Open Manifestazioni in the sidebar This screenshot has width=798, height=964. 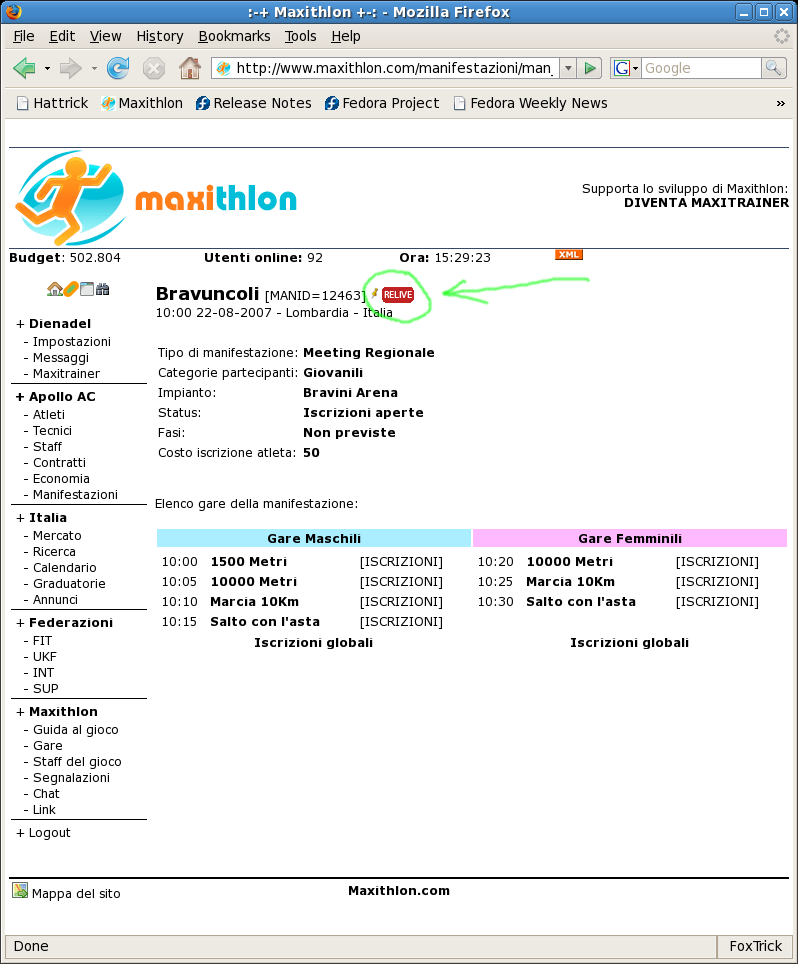pyautogui.click(x=75, y=494)
